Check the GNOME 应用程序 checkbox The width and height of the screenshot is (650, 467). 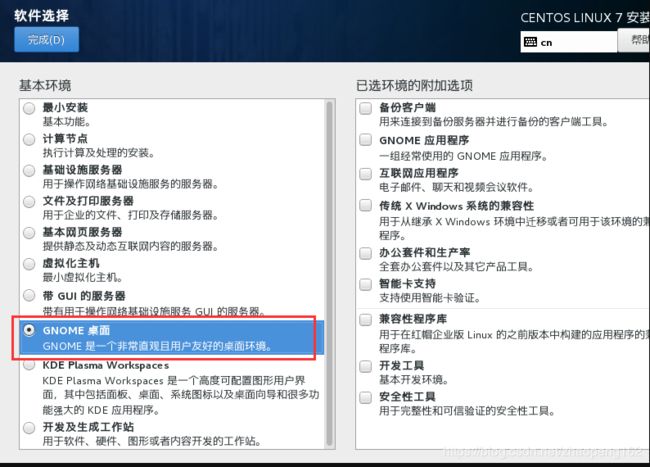point(366,140)
